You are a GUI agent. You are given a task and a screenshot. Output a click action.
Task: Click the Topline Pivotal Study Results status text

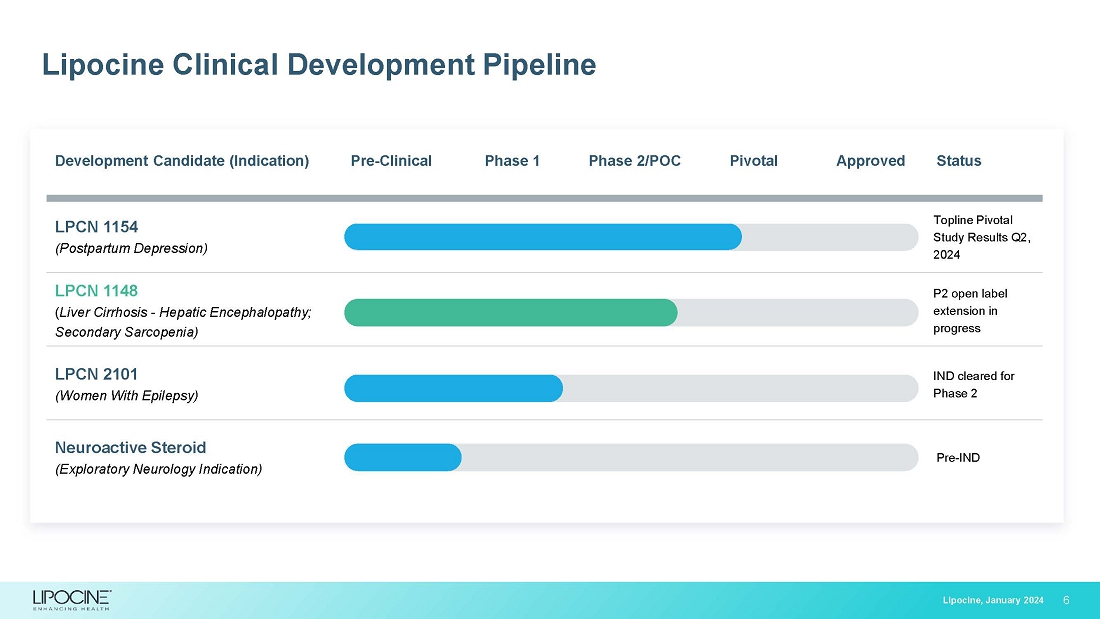[980, 237]
